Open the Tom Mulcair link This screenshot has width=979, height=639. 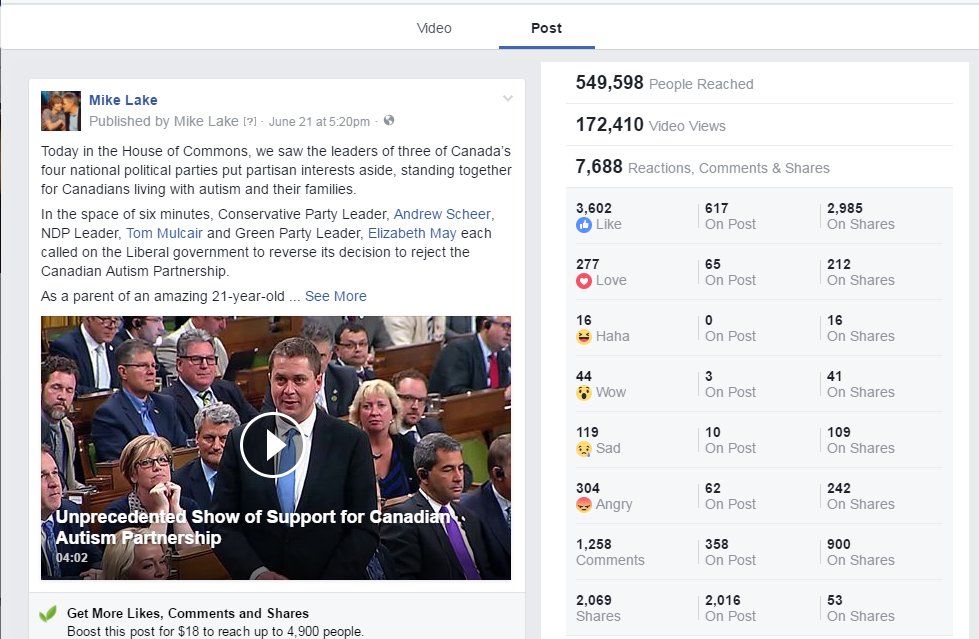[x=164, y=234]
